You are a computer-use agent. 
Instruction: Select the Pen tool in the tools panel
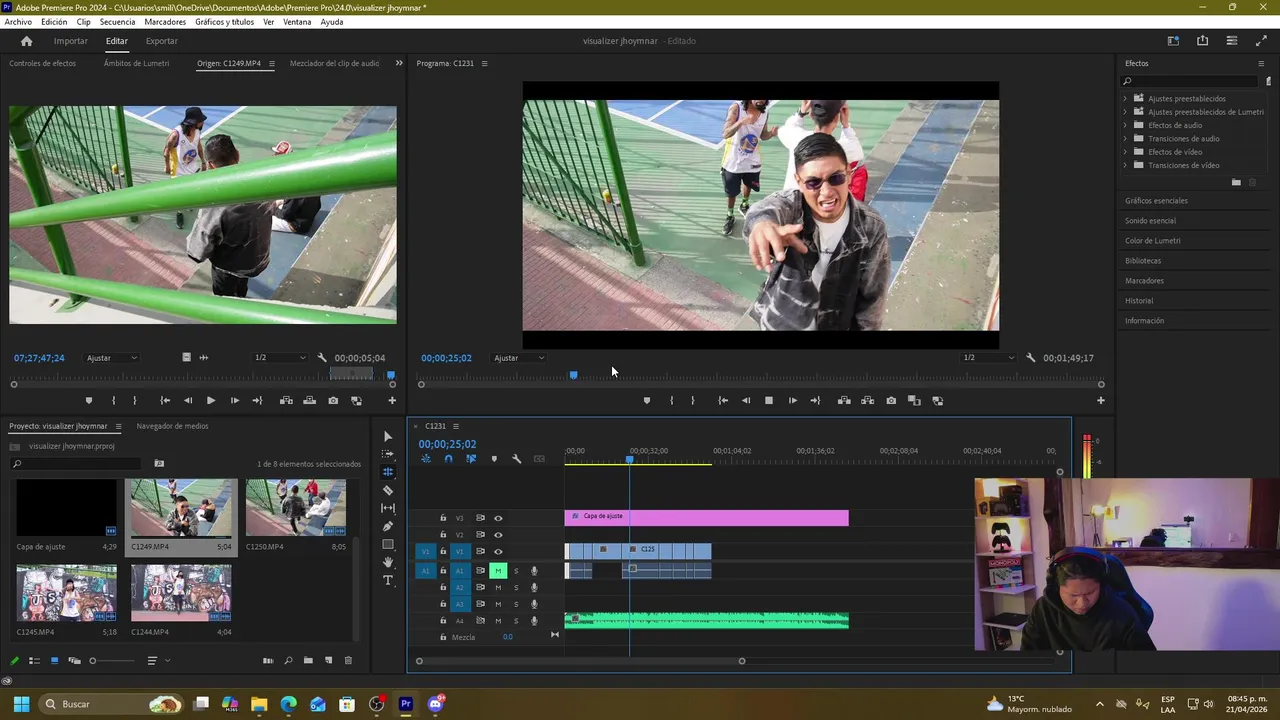click(388, 526)
